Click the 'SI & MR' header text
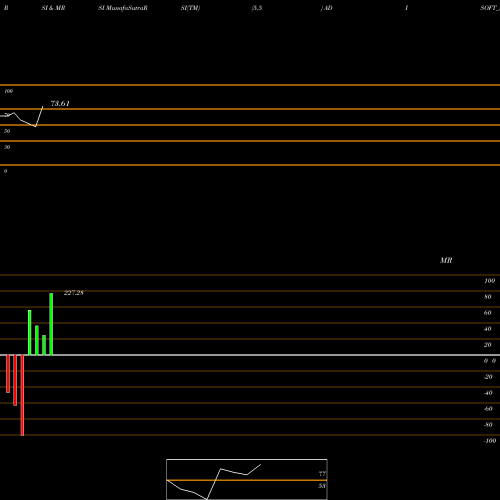 [53, 8]
